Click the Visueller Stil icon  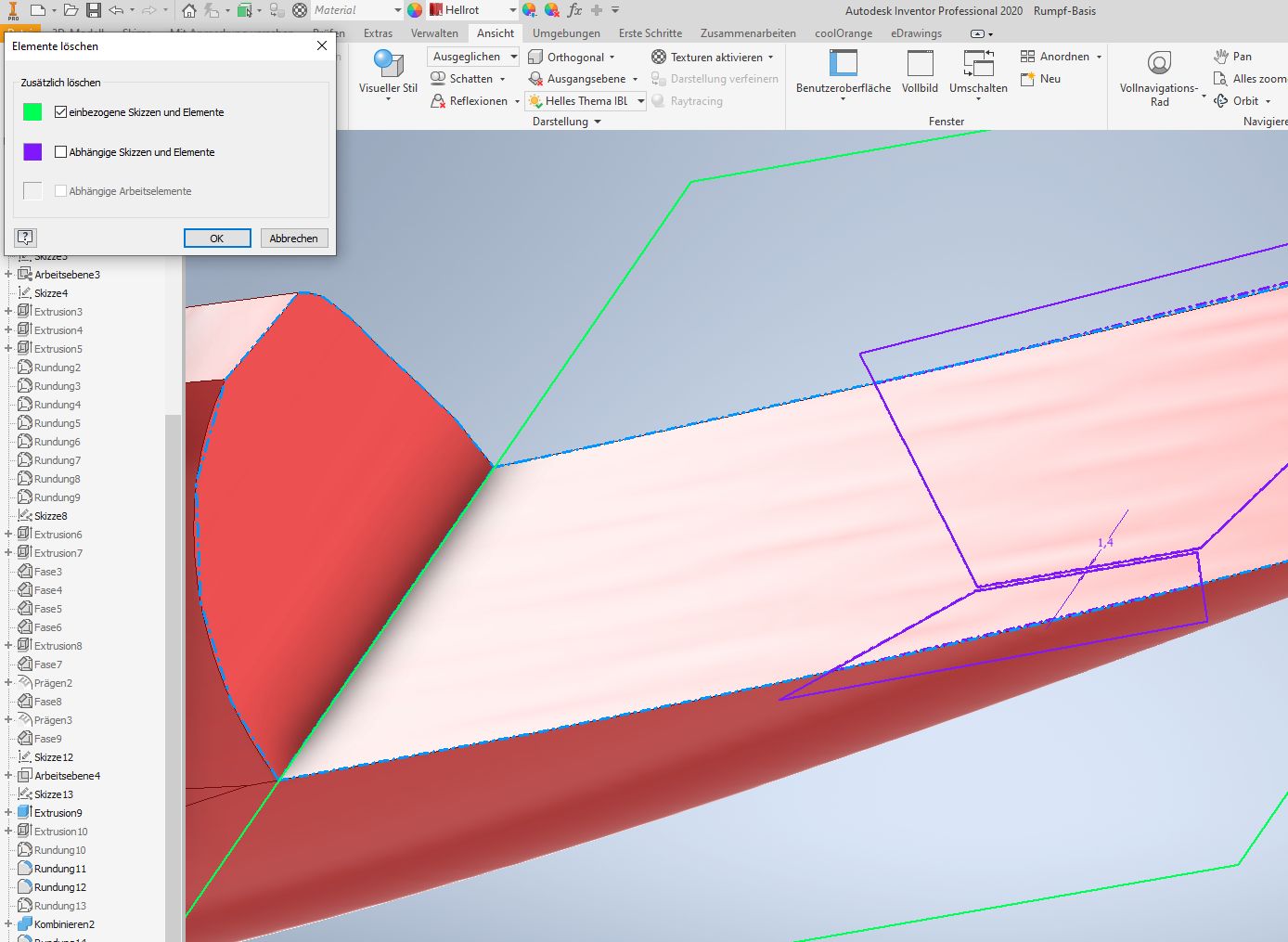(x=388, y=64)
